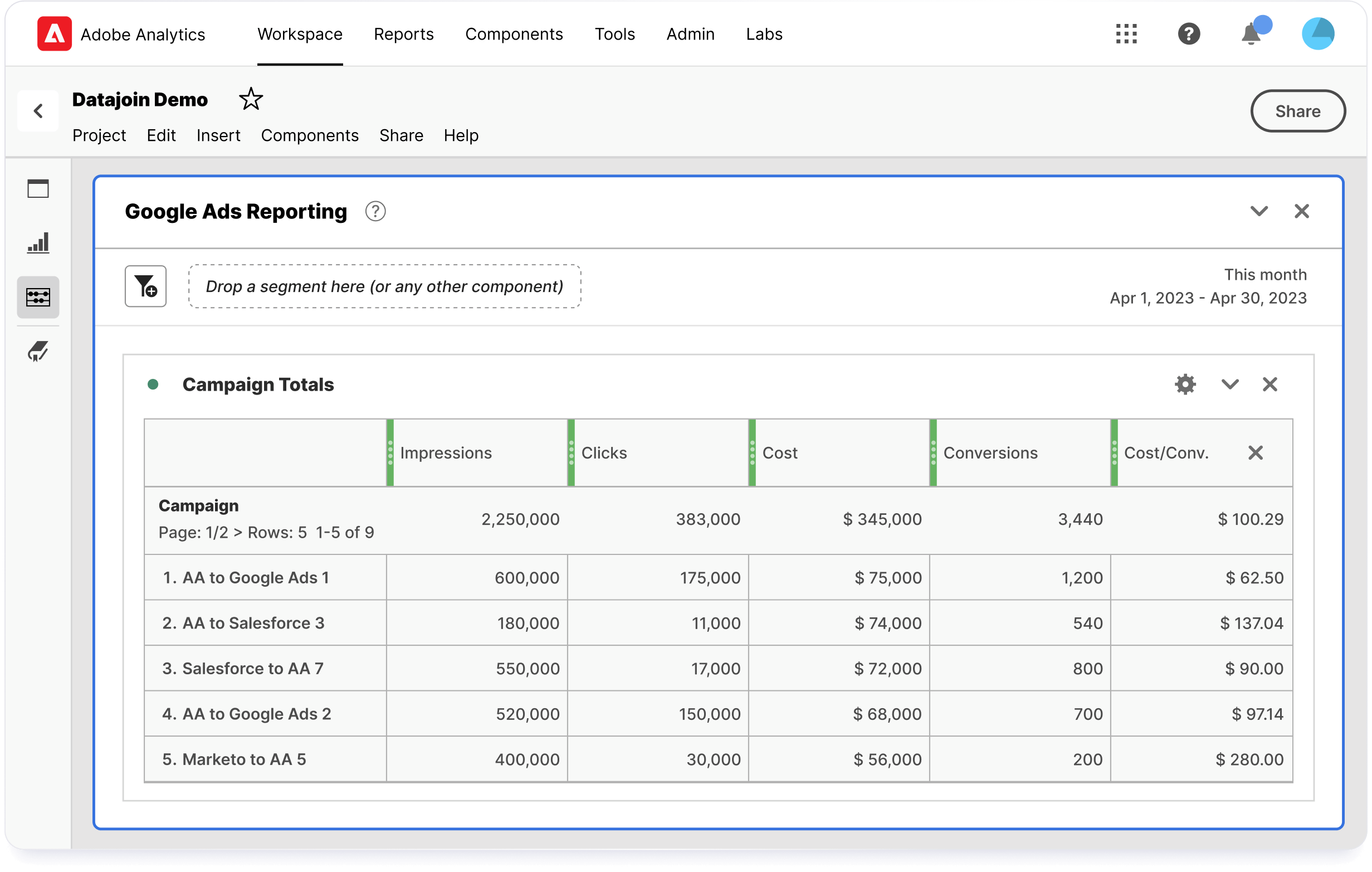Screen dimensions: 1372x872
Task: Click the Adobe Analytics logo icon
Action: pos(54,34)
